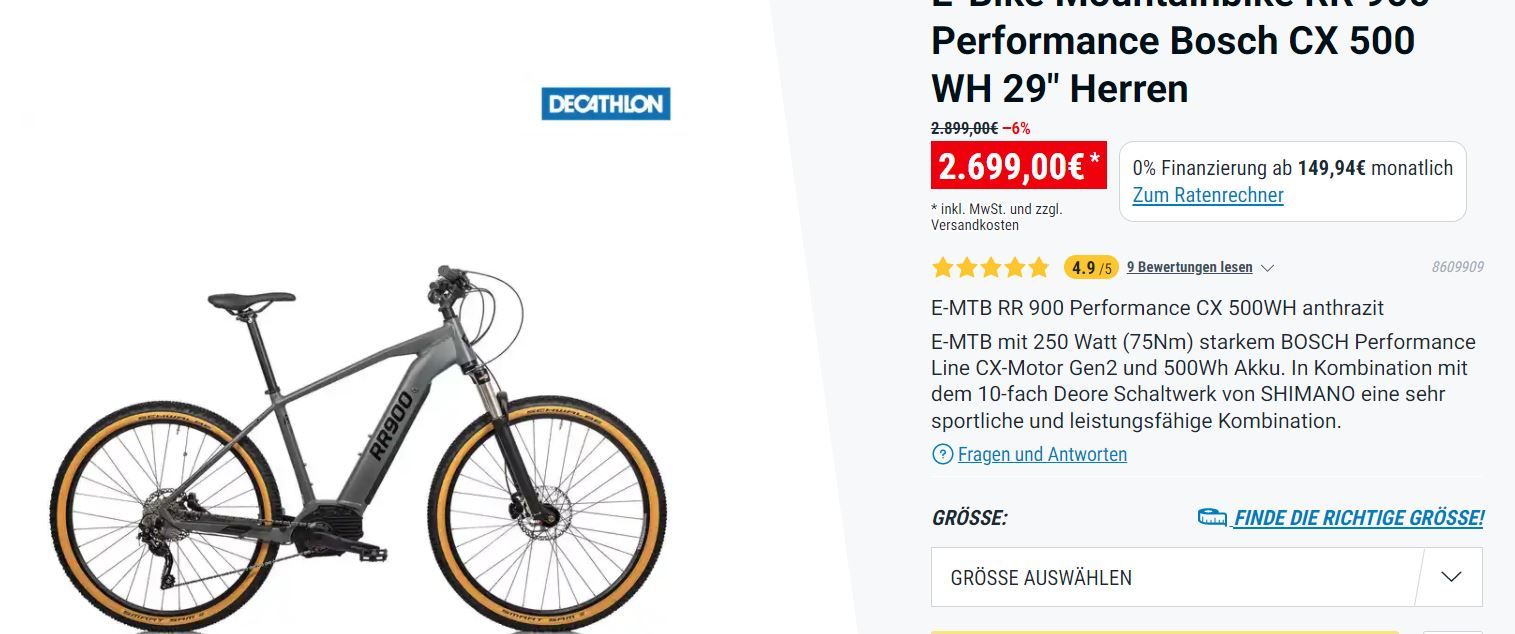Expand reviews with chevron beside Bewertungen
The height and width of the screenshot is (634, 1515).
pos(1267,268)
